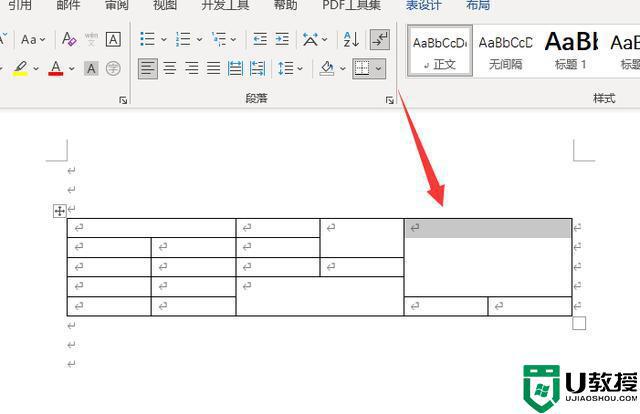Apply yellow text highlight color

(20, 69)
